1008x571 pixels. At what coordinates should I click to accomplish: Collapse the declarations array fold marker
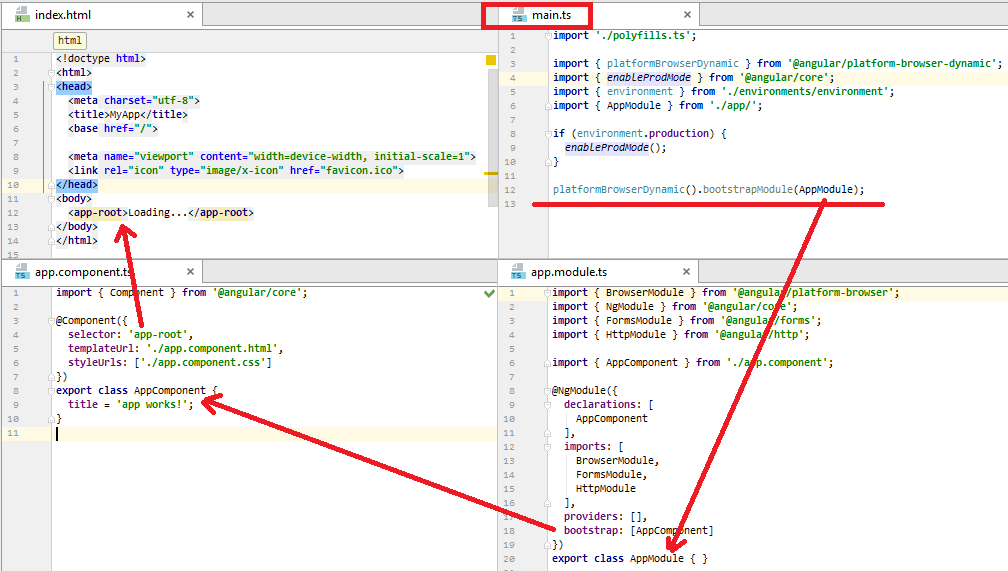click(548, 405)
